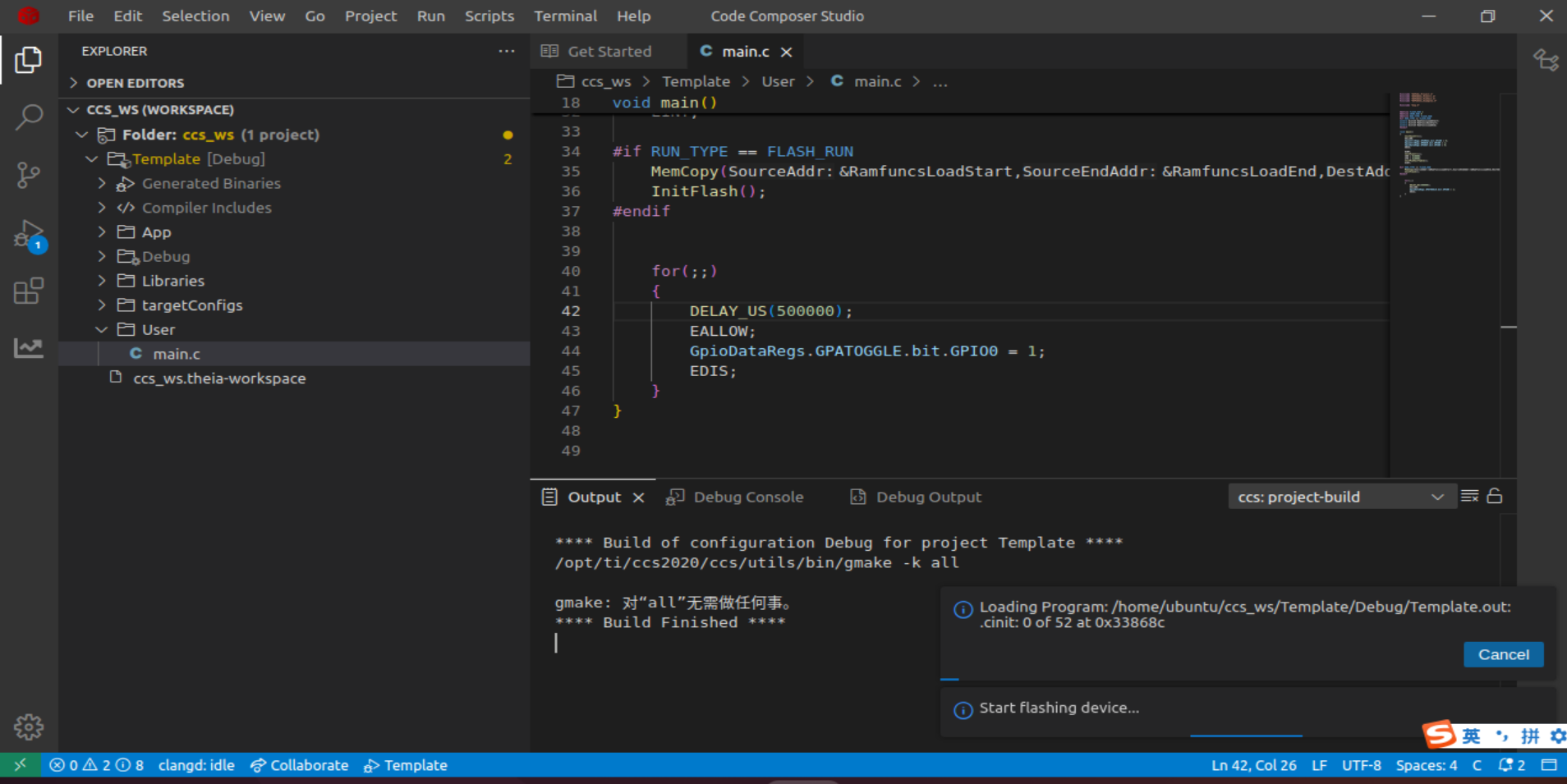Open the Terminal menu
Image resolution: width=1567 pixels, height=784 pixels.
[565, 16]
